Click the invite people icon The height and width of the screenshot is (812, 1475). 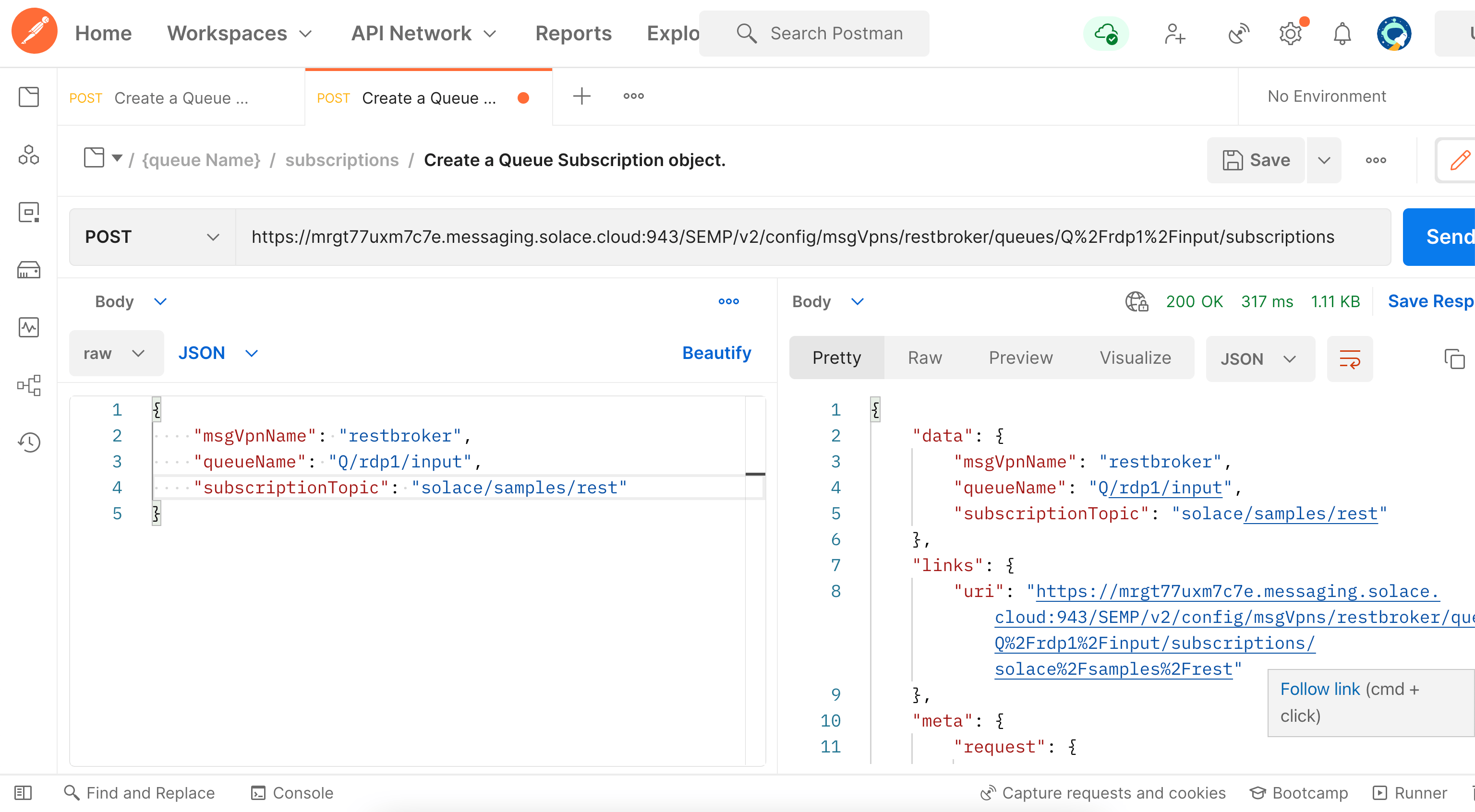1174,34
